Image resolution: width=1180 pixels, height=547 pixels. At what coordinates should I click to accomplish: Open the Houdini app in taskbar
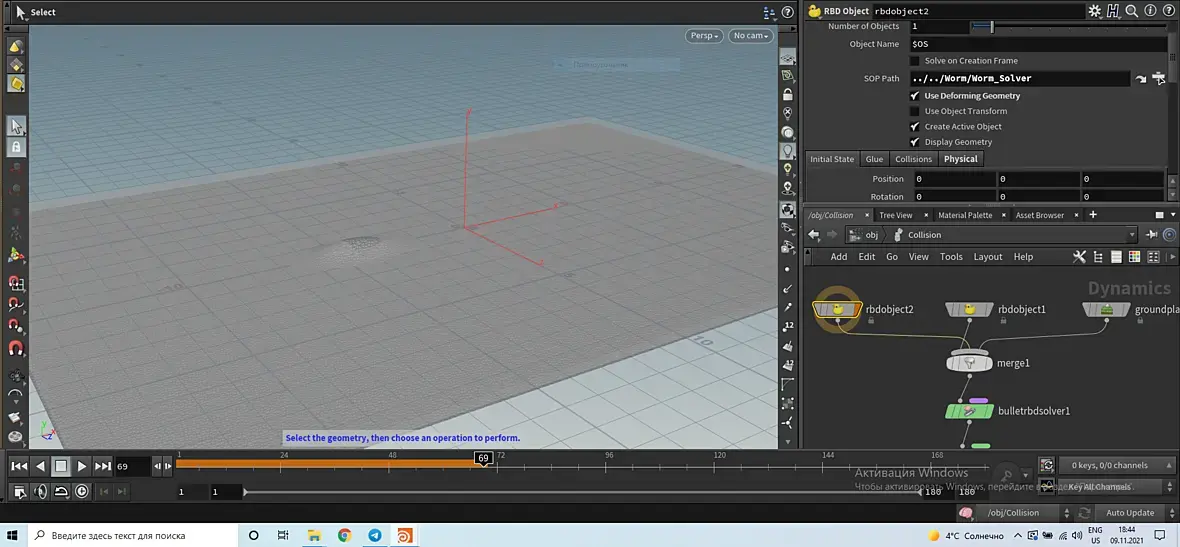point(405,535)
